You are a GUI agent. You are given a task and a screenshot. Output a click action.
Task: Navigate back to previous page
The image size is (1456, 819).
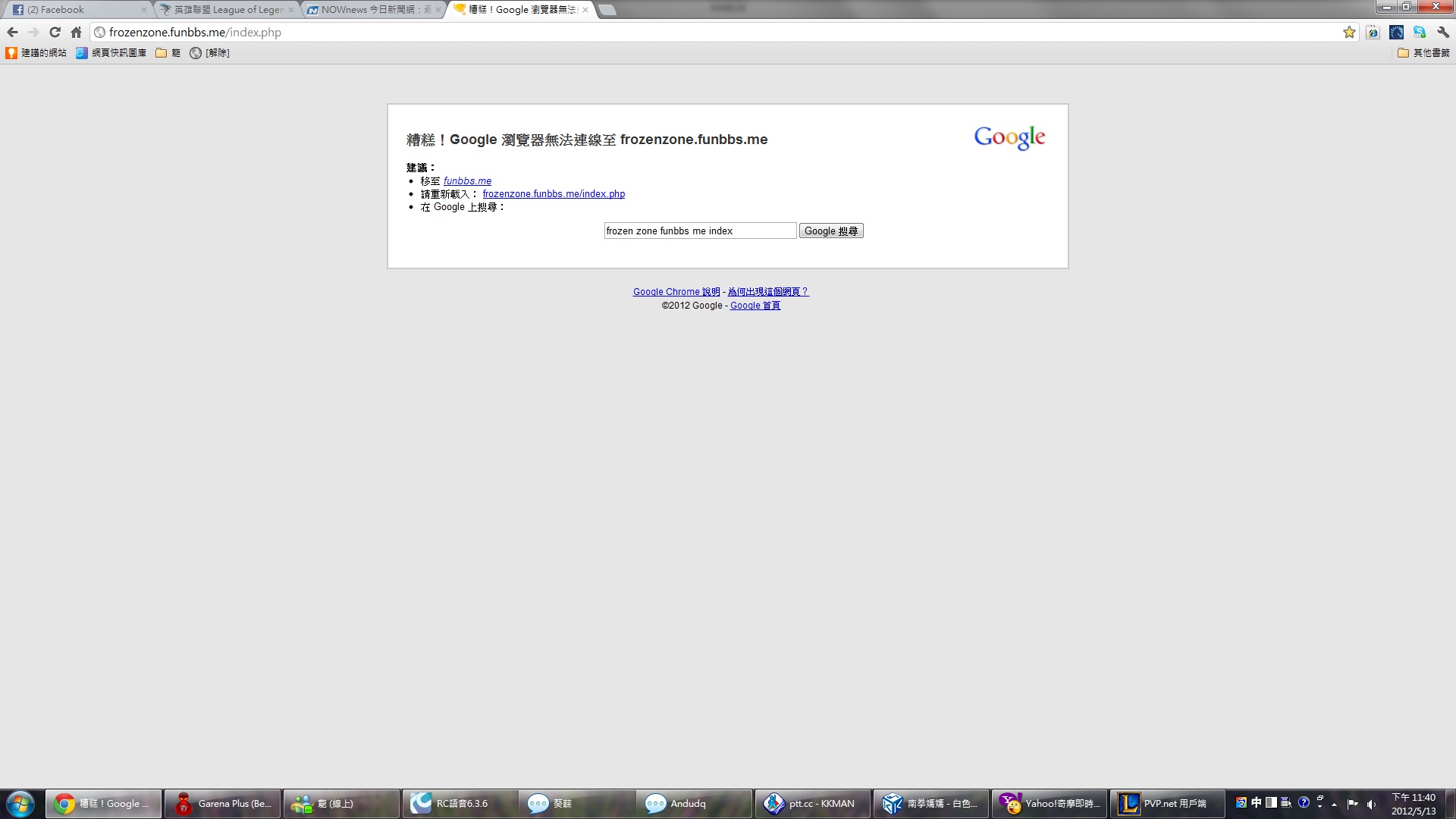tap(12, 32)
